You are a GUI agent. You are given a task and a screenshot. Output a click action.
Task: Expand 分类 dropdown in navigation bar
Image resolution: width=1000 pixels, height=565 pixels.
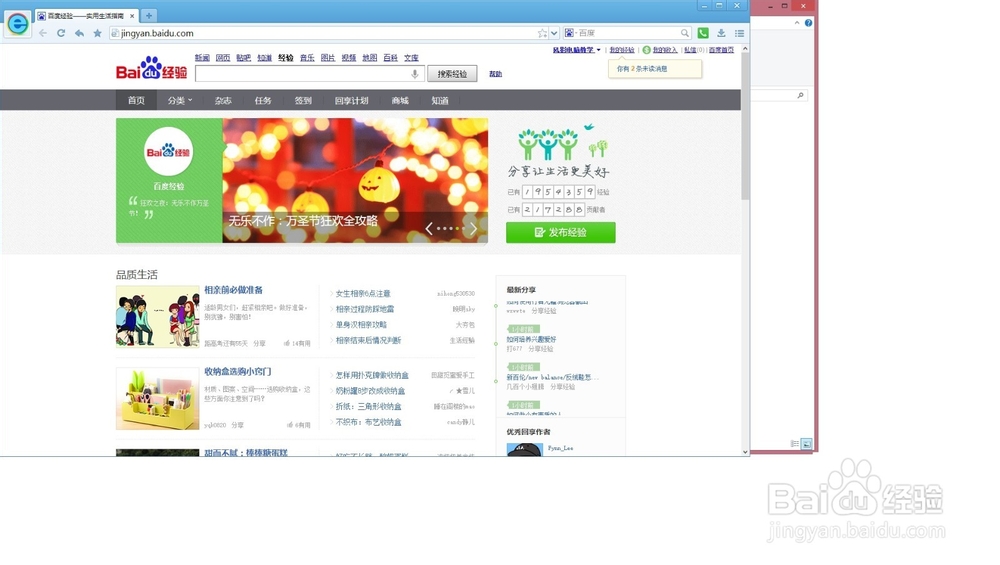(x=180, y=100)
